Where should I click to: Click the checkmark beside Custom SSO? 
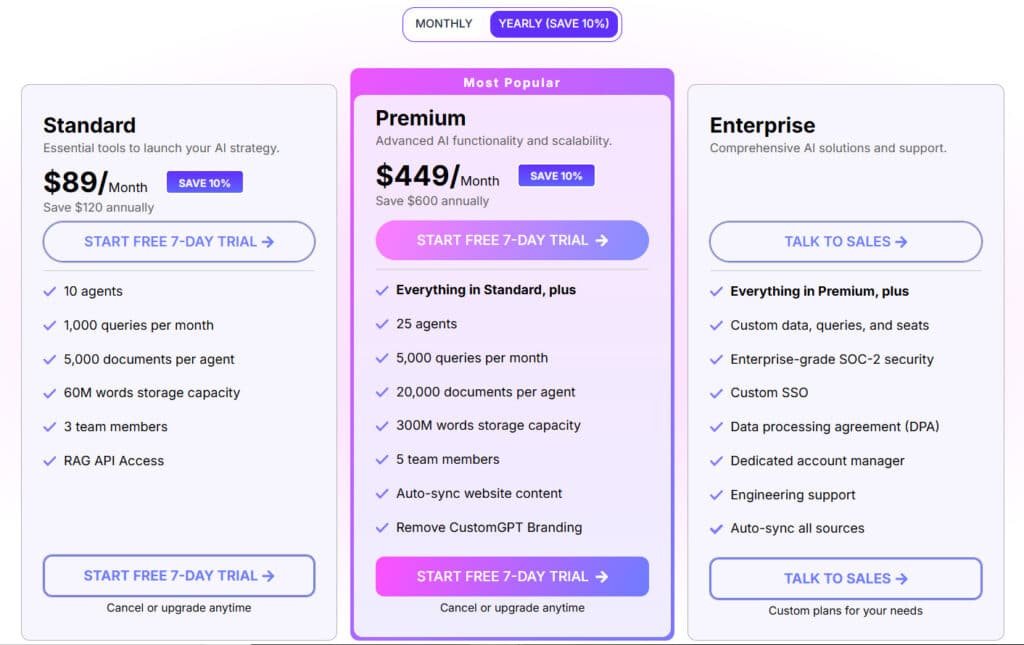click(716, 393)
